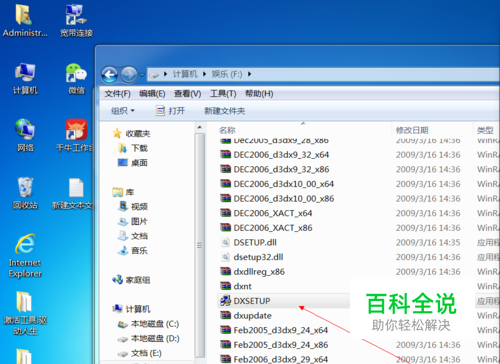
Task: Click the DSETUP.dll file icon
Action: 226,242
